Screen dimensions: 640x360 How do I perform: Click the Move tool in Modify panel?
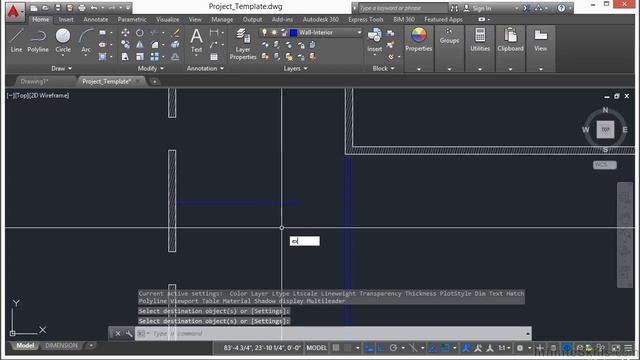(125, 33)
